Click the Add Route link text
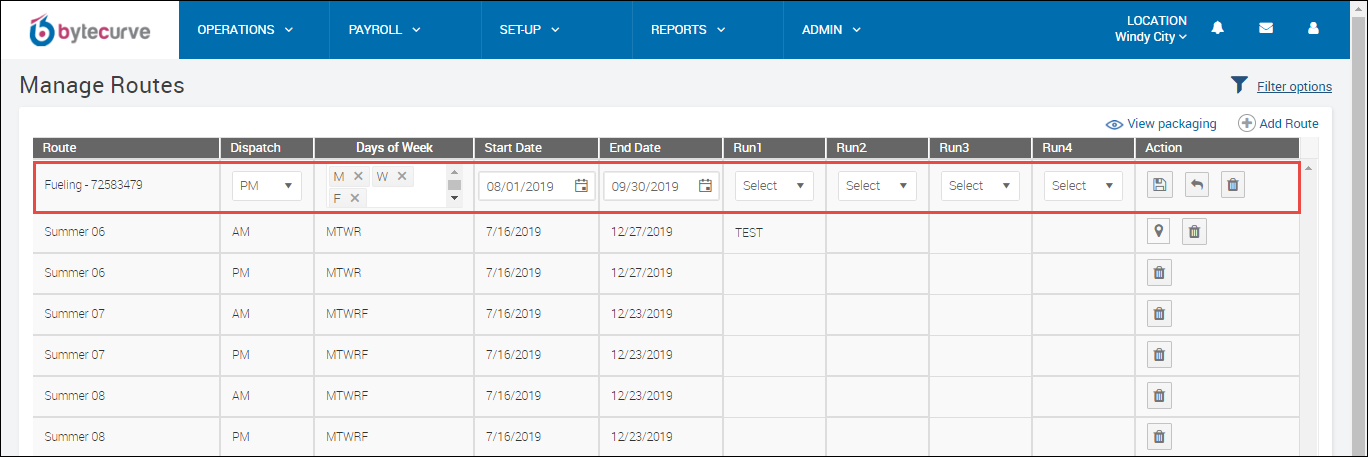1368x457 pixels. click(x=1289, y=123)
